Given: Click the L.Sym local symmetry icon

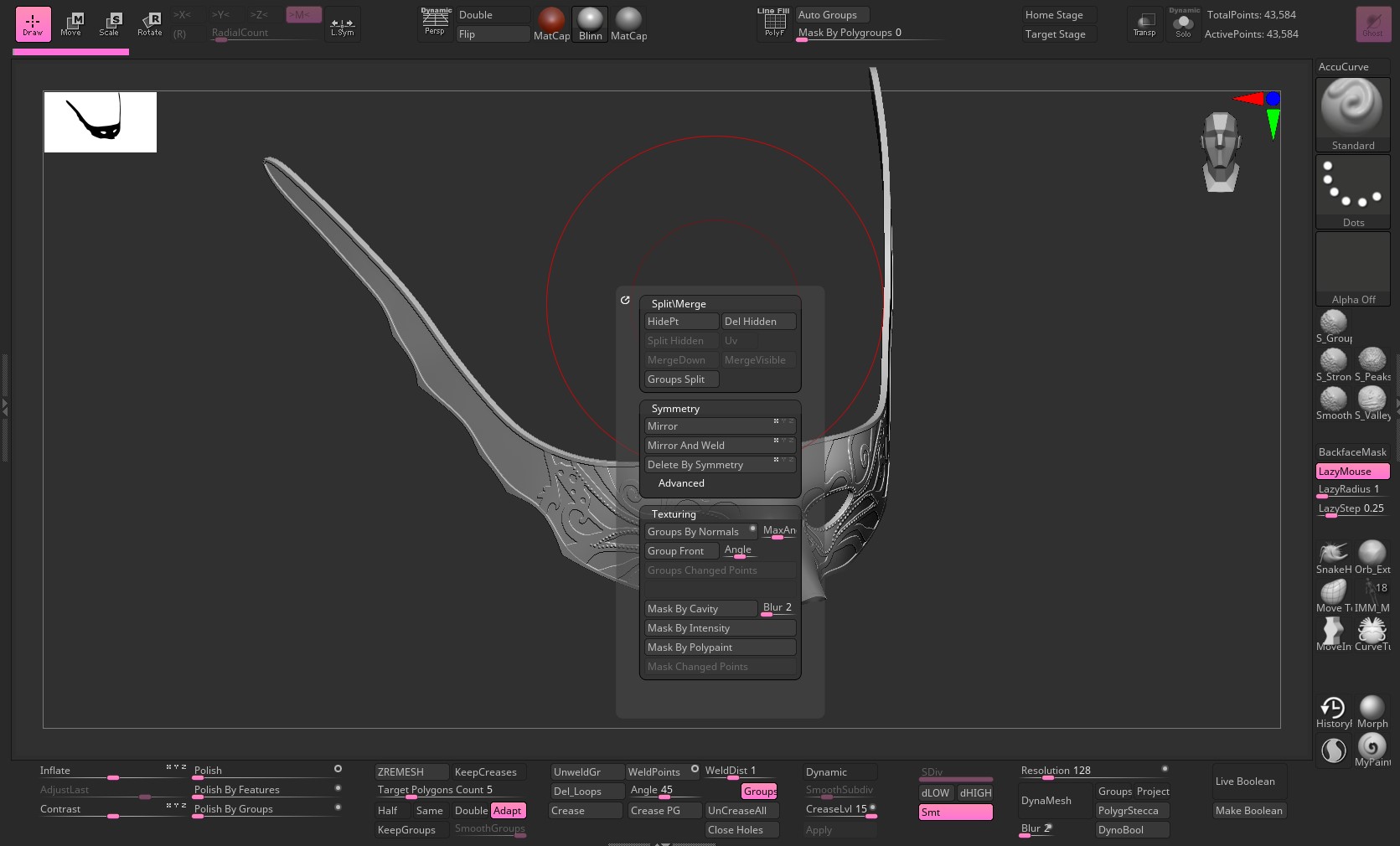Looking at the screenshot, I should coord(343,26).
